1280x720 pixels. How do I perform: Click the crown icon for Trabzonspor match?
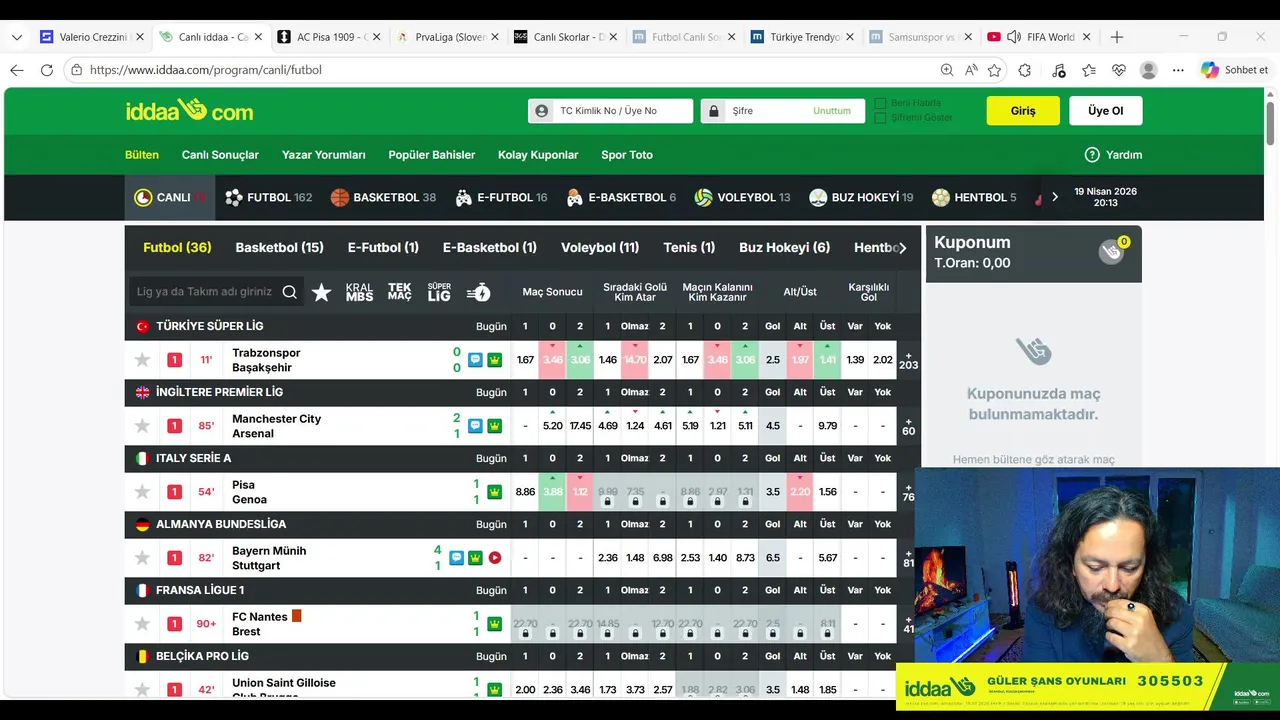[x=494, y=360]
